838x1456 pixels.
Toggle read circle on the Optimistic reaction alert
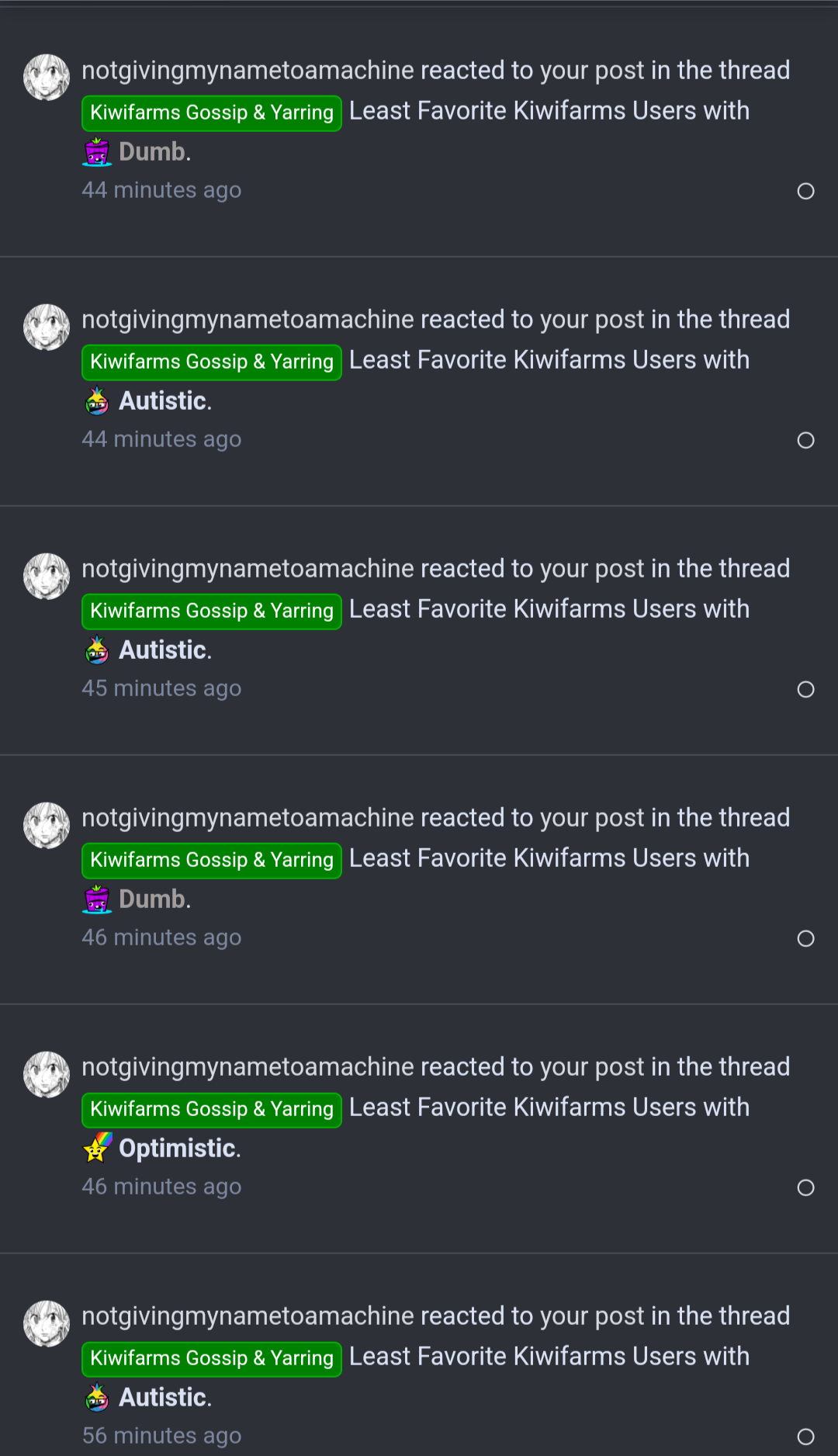click(805, 1187)
